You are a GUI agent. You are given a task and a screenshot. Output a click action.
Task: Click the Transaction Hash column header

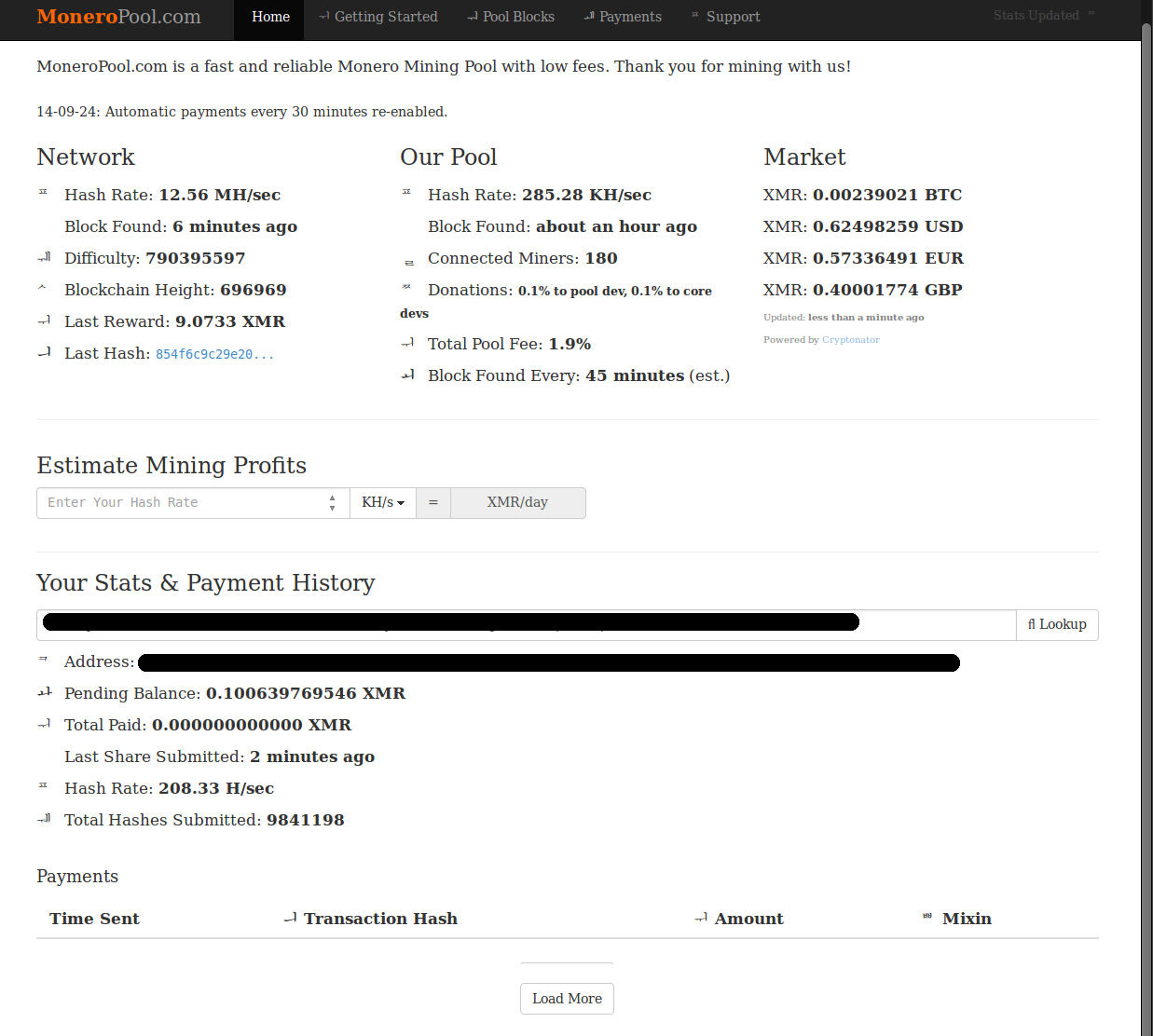point(380,919)
